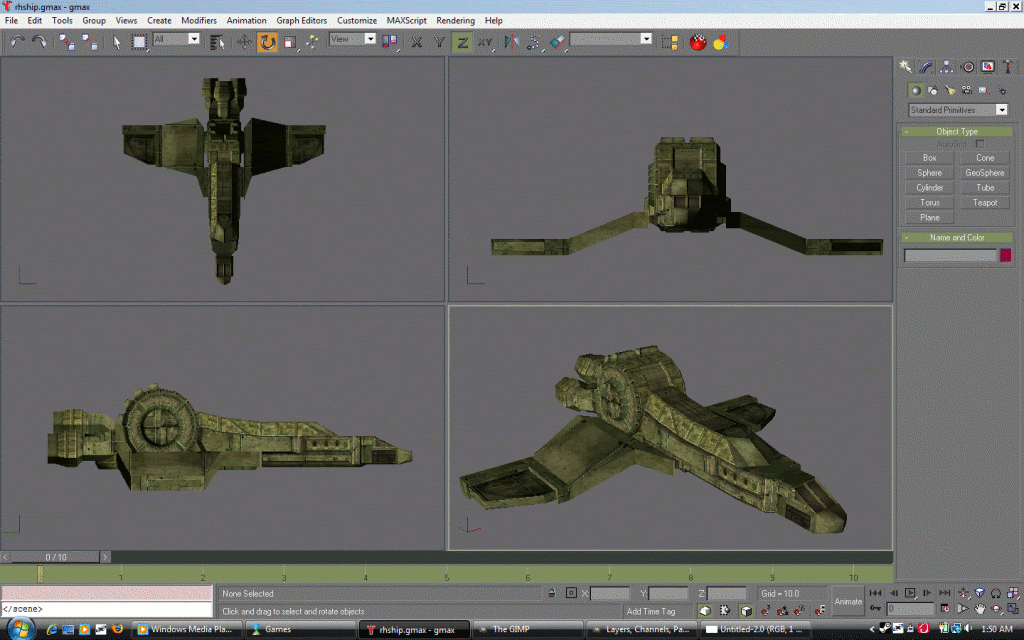Collapse the Object Type rollout
Viewport: 1024px width, 640px height.
[957, 131]
